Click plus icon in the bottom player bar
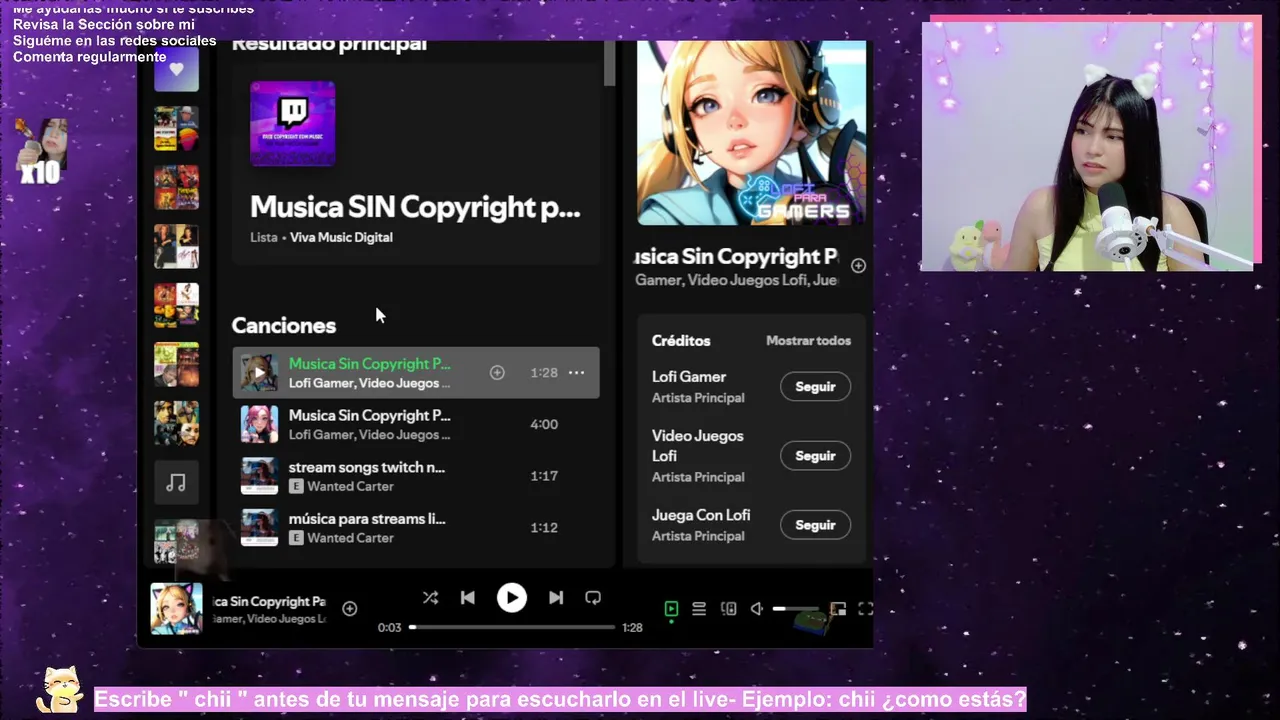 click(350, 608)
